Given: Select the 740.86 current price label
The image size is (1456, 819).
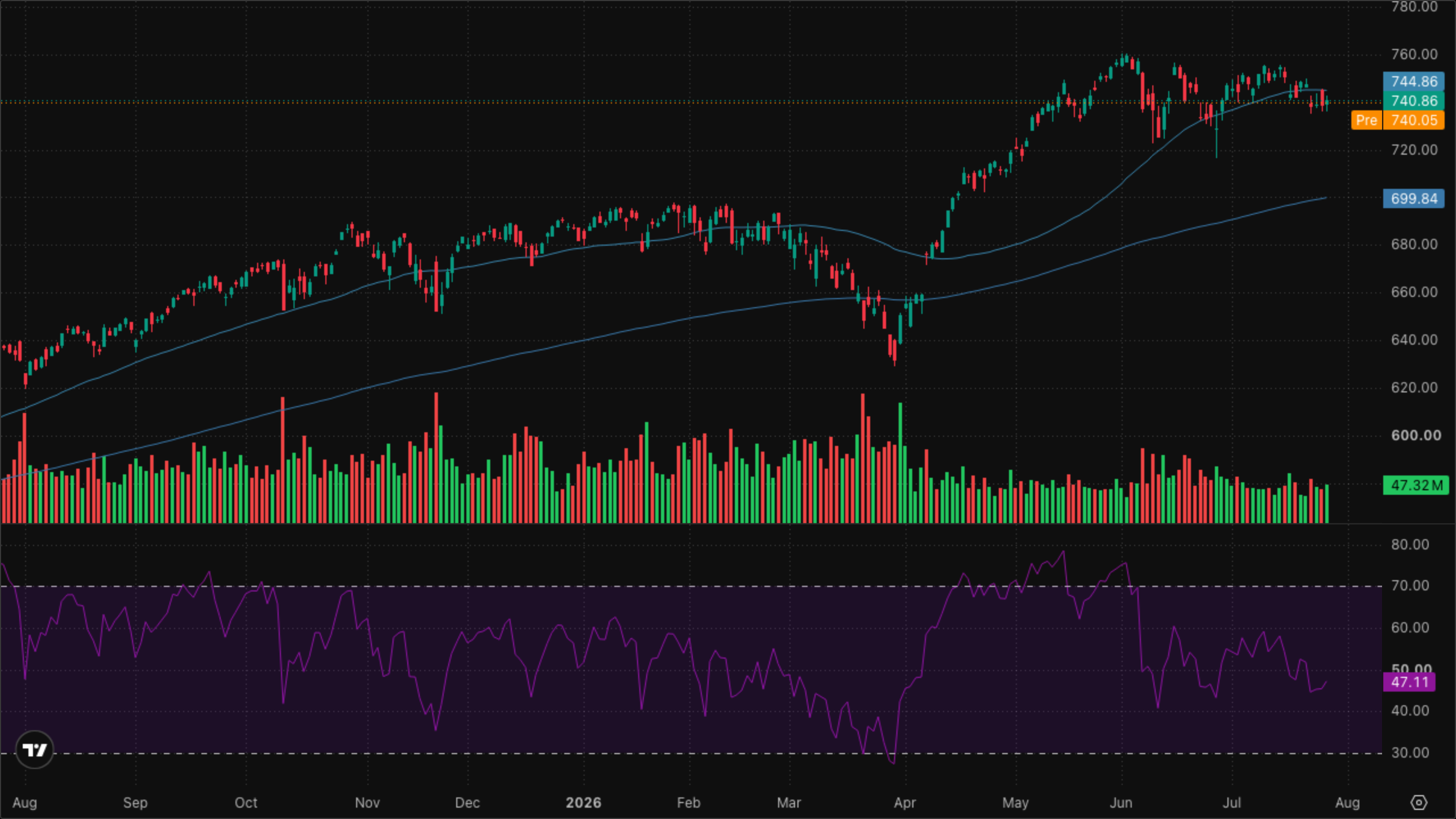Looking at the screenshot, I should coord(1414,101).
